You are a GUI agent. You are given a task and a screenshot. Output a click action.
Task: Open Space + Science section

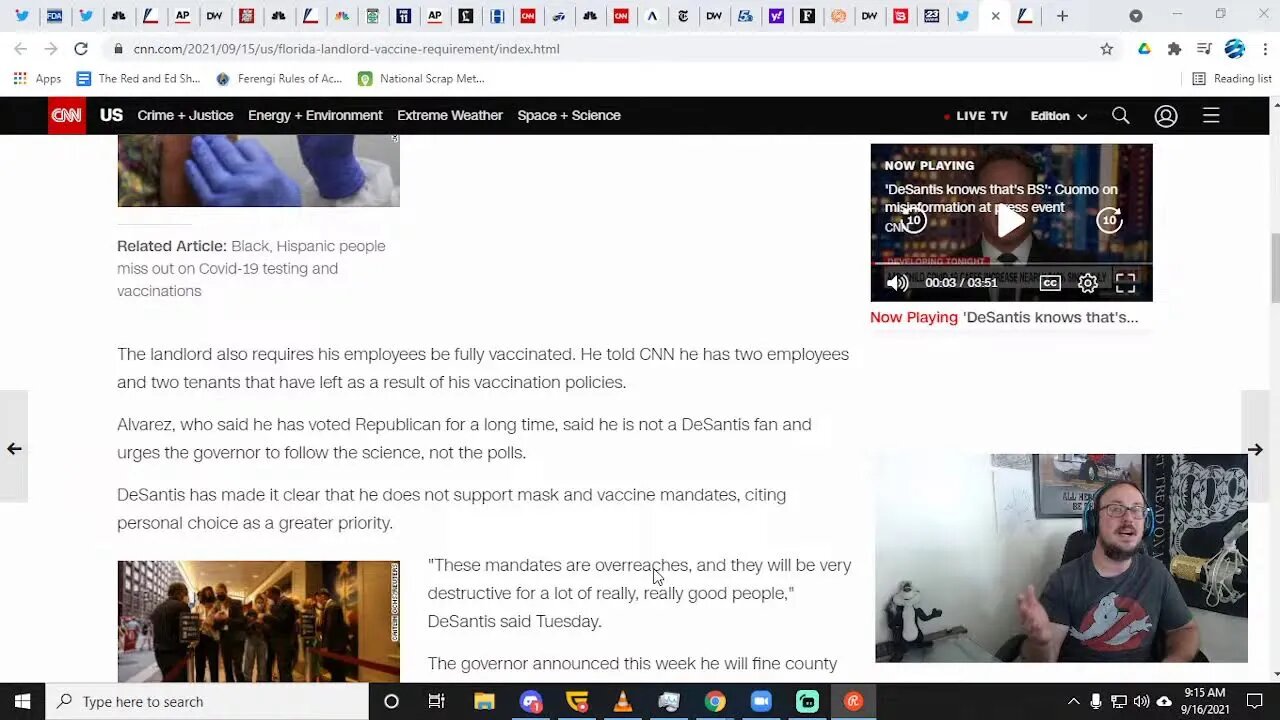(x=569, y=115)
